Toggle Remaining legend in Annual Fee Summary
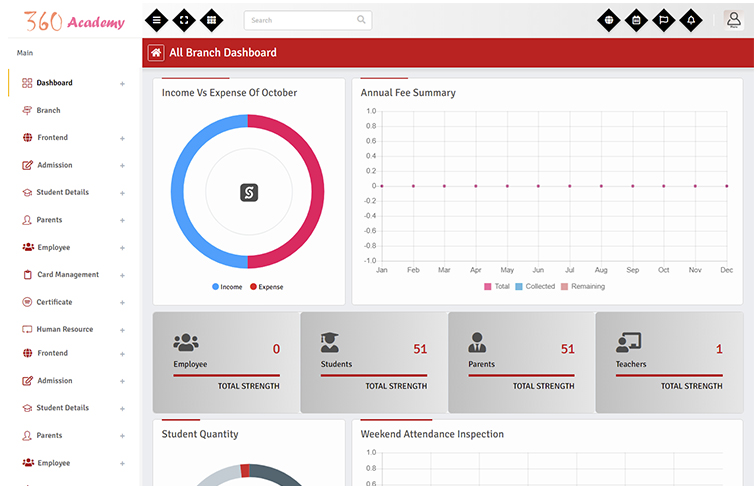The image size is (756, 486). click(583, 286)
